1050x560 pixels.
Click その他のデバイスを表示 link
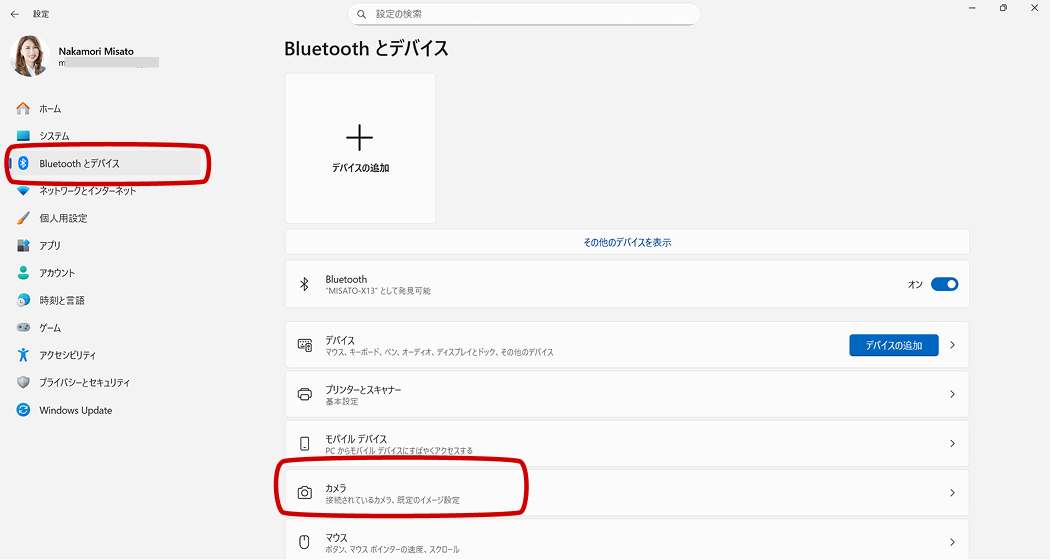click(627, 242)
